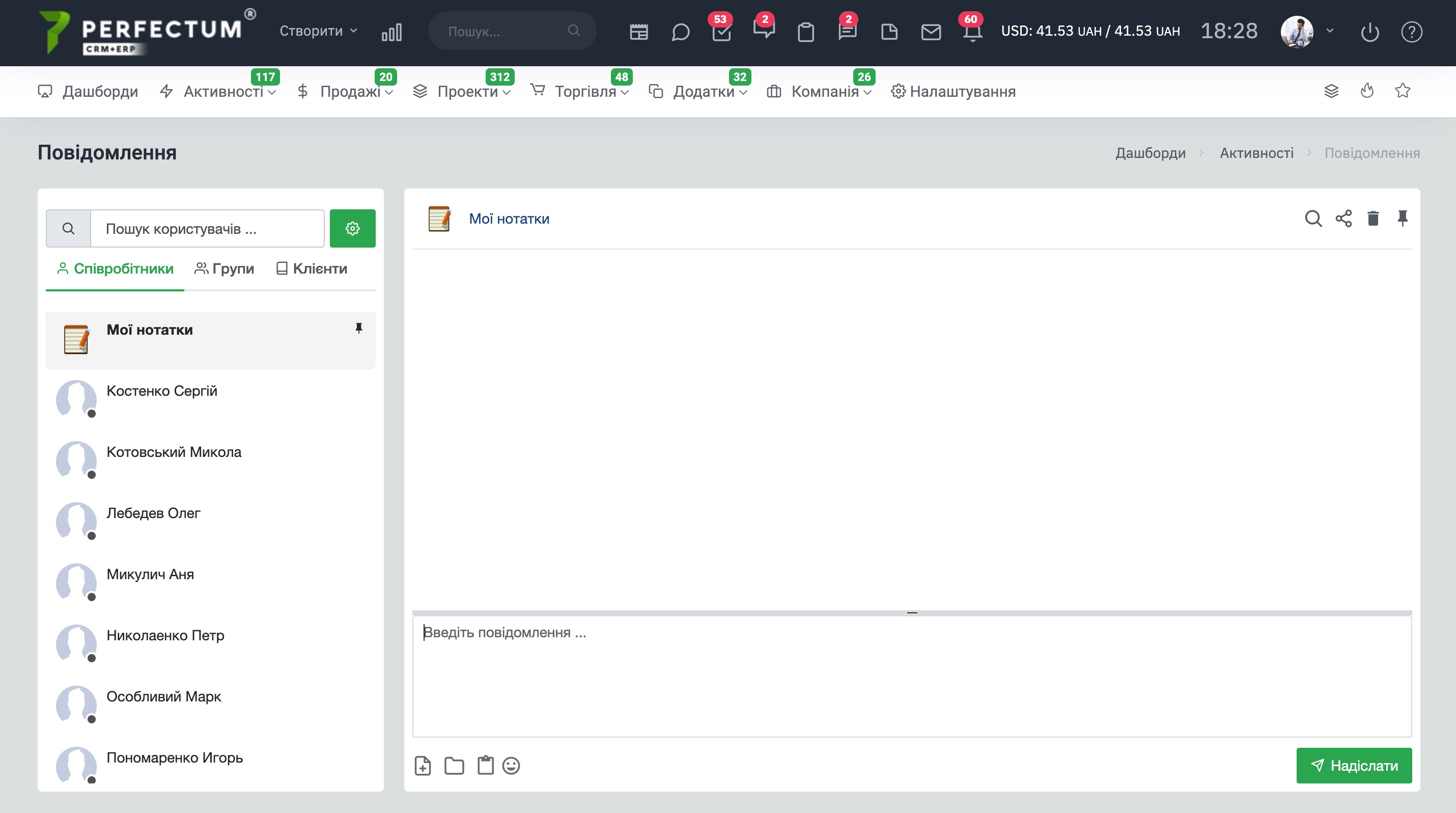
Task: Click the magnifier in the global search field
Action: pyautogui.click(x=574, y=31)
